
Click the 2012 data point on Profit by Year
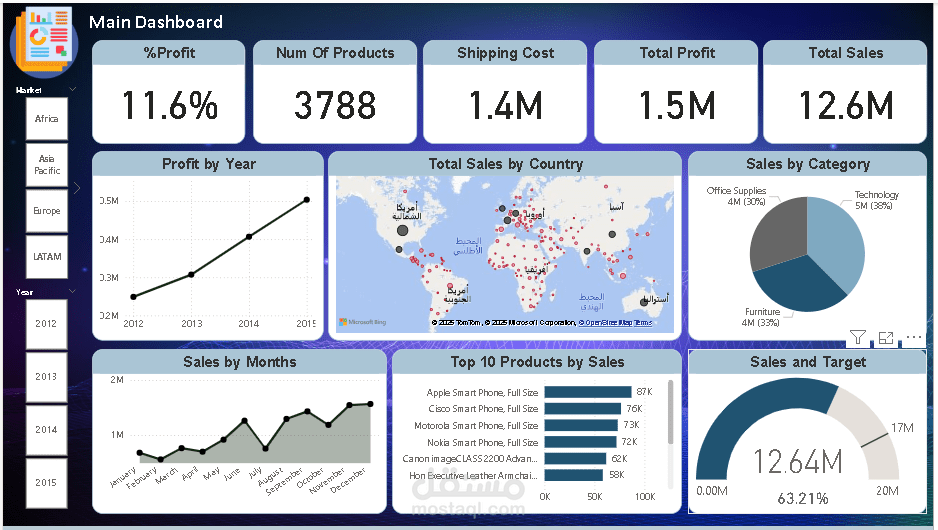pos(133,297)
